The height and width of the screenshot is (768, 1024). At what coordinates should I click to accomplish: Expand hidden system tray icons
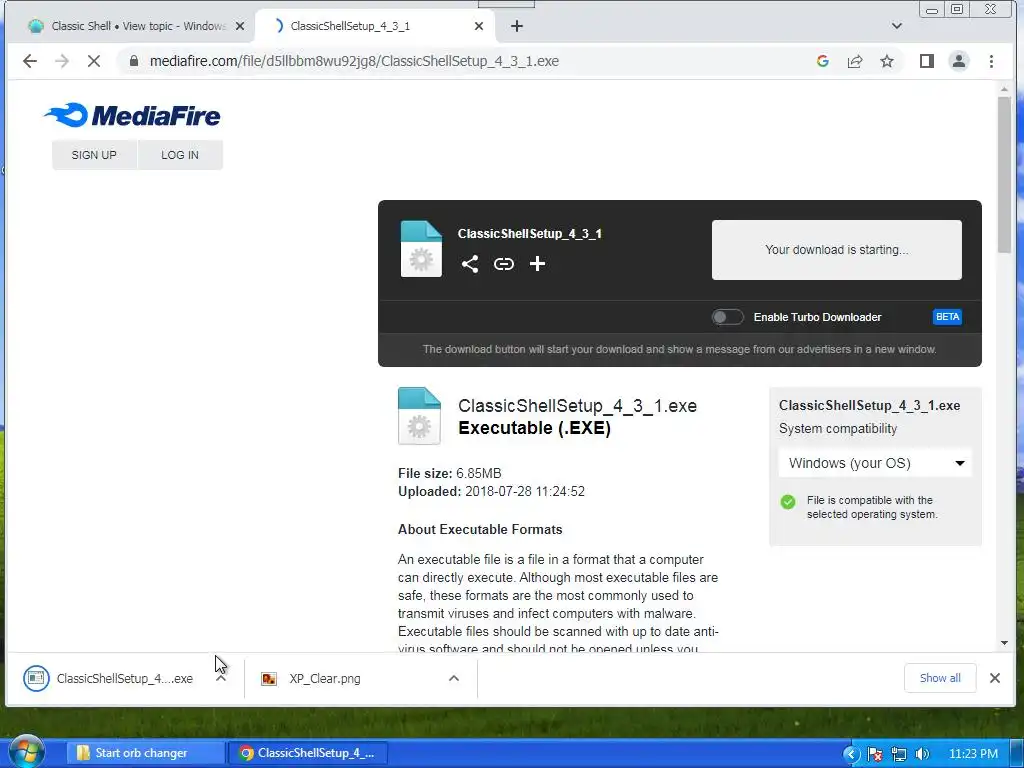(x=851, y=754)
